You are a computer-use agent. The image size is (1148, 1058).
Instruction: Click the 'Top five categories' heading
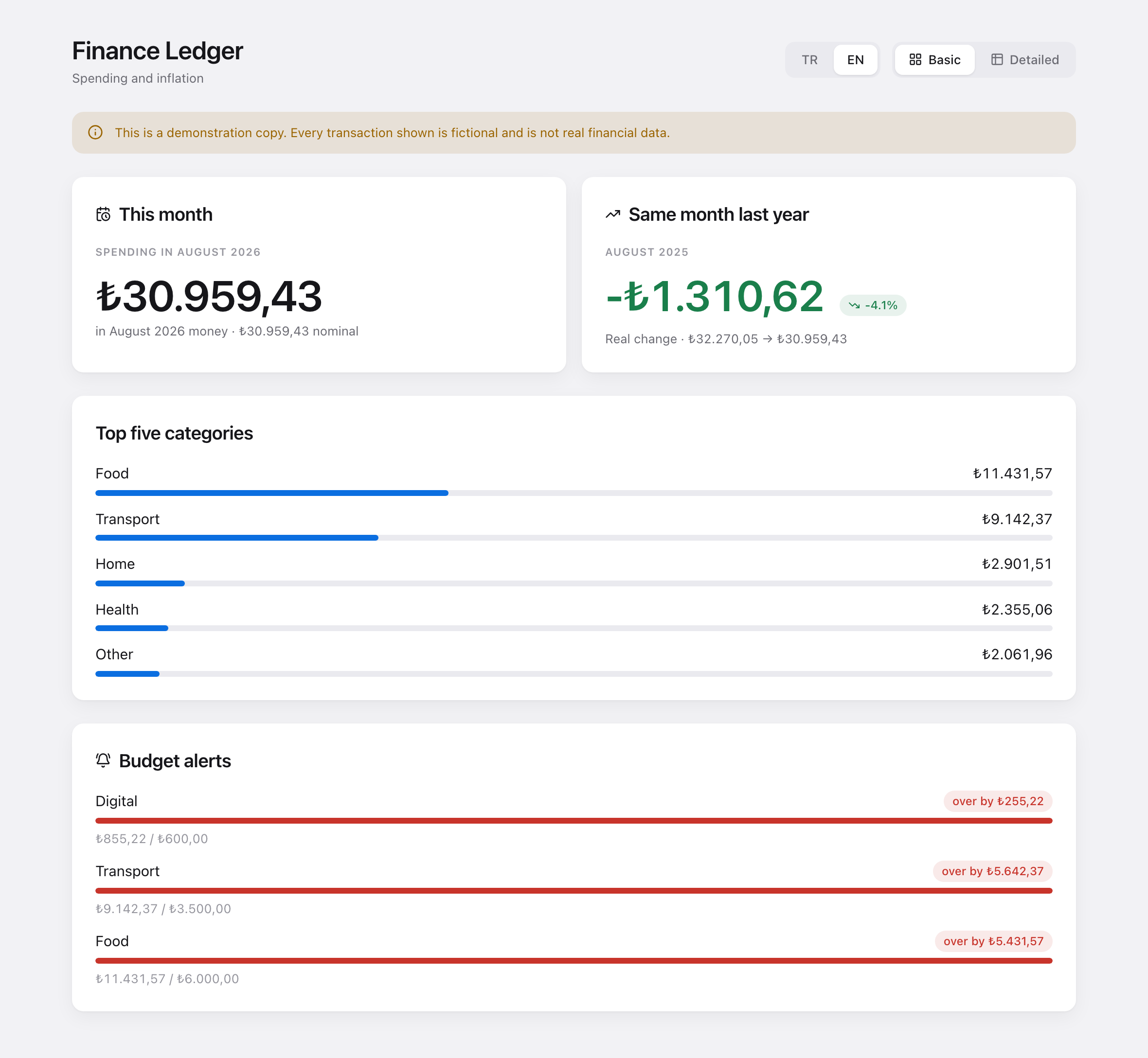(174, 433)
